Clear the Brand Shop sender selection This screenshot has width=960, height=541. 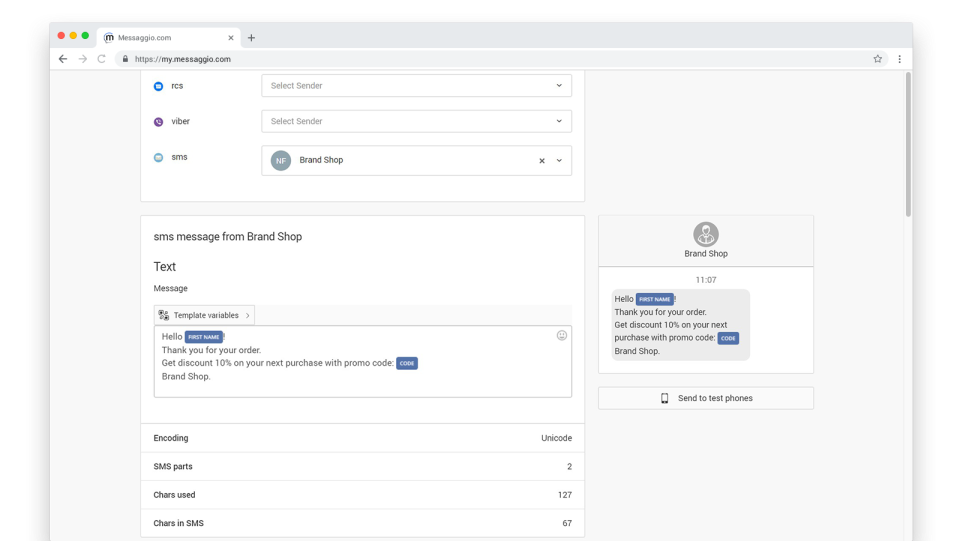coord(542,160)
